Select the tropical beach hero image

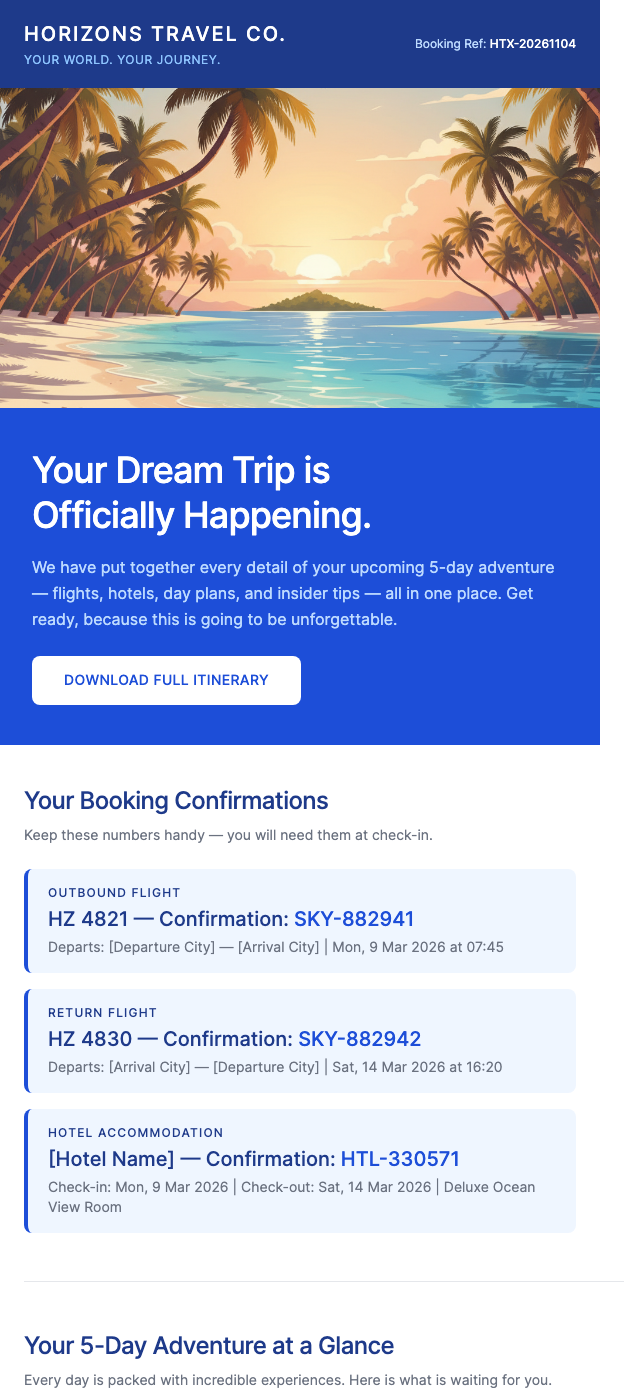coord(300,245)
